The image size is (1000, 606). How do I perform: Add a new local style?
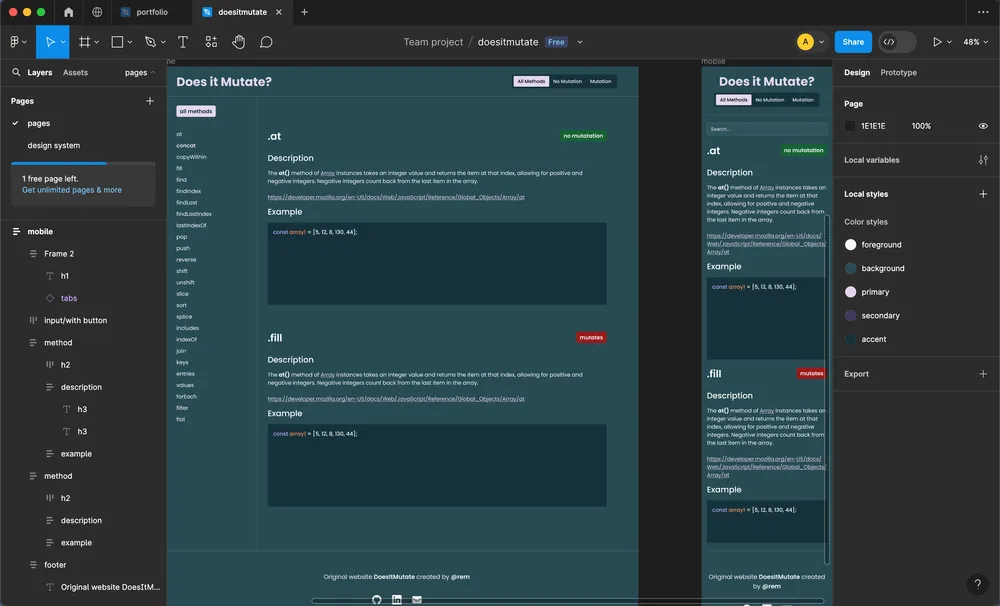coord(983,194)
